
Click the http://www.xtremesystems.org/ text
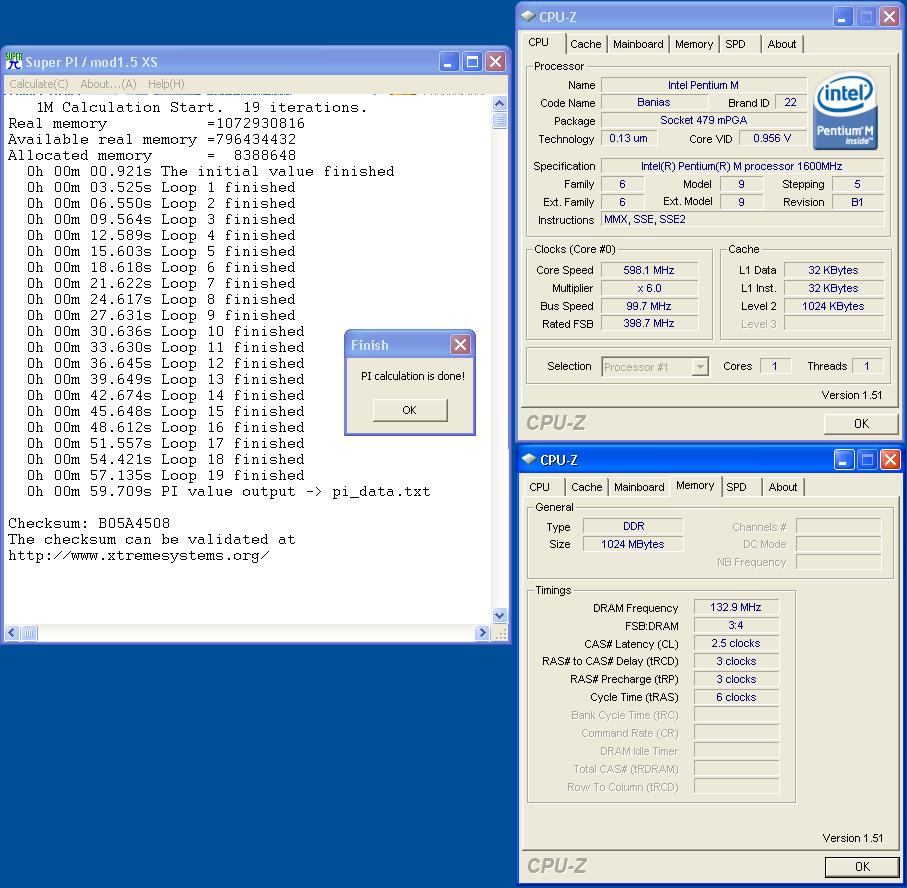click(139, 556)
